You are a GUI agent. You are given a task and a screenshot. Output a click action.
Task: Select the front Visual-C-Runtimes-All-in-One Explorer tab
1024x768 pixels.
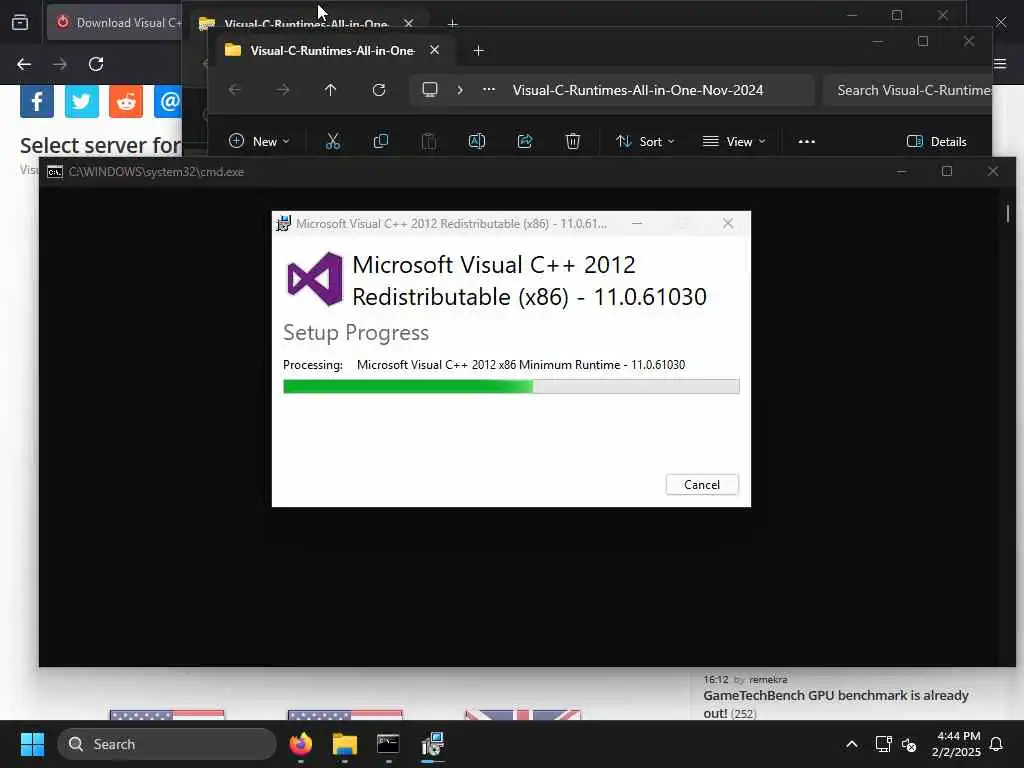pyautogui.click(x=333, y=50)
